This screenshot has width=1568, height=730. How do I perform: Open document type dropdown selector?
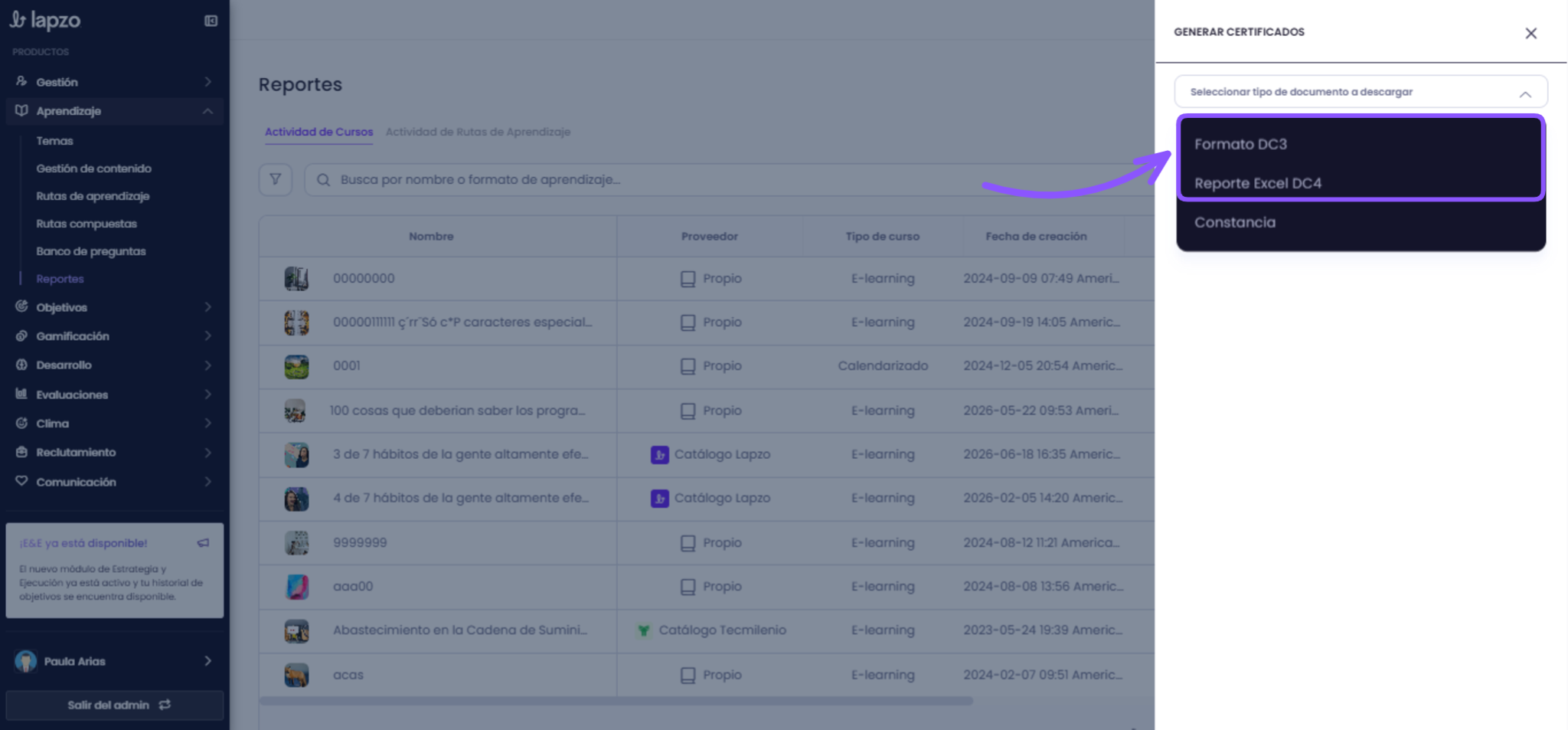tap(1361, 92)
